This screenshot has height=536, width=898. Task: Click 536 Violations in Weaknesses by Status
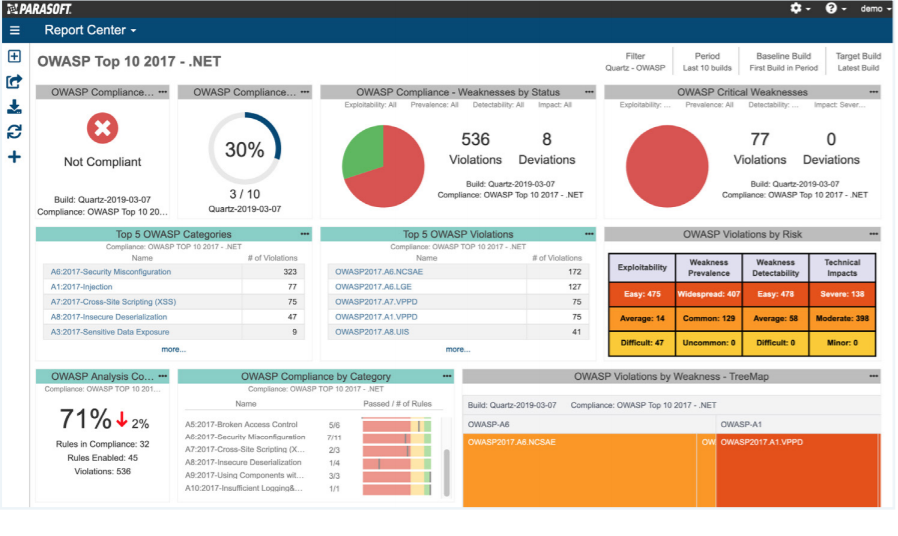pos(475,148)
